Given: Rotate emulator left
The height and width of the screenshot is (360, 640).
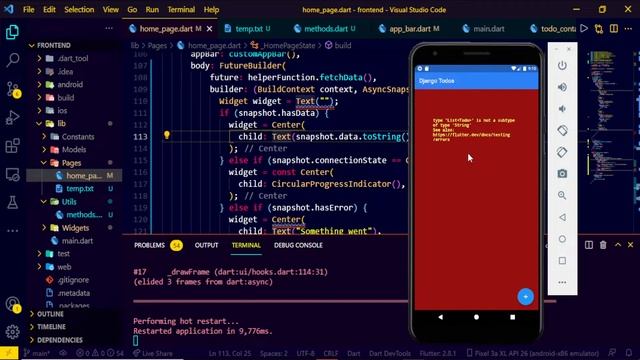Looking at the screenshot, I should click(562, 130).
